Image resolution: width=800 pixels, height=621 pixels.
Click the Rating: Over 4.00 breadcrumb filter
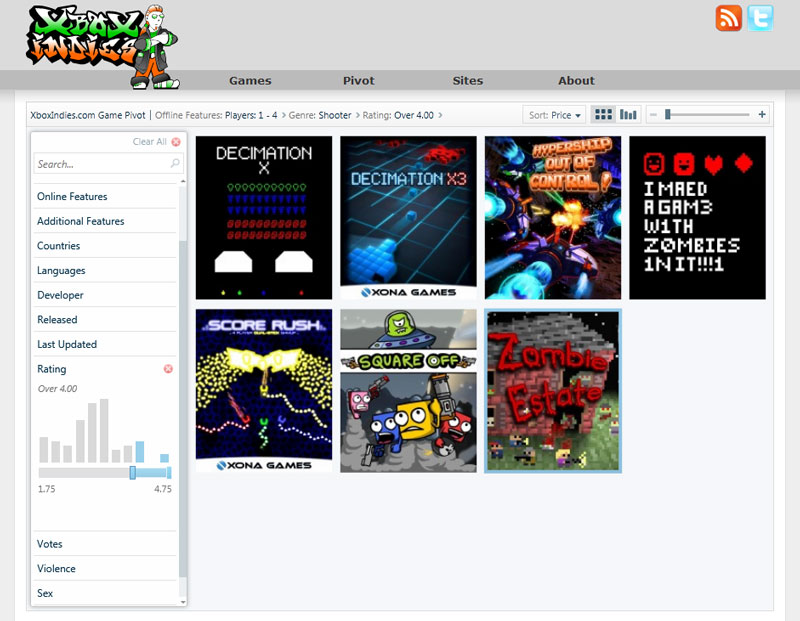pos(398,115)
